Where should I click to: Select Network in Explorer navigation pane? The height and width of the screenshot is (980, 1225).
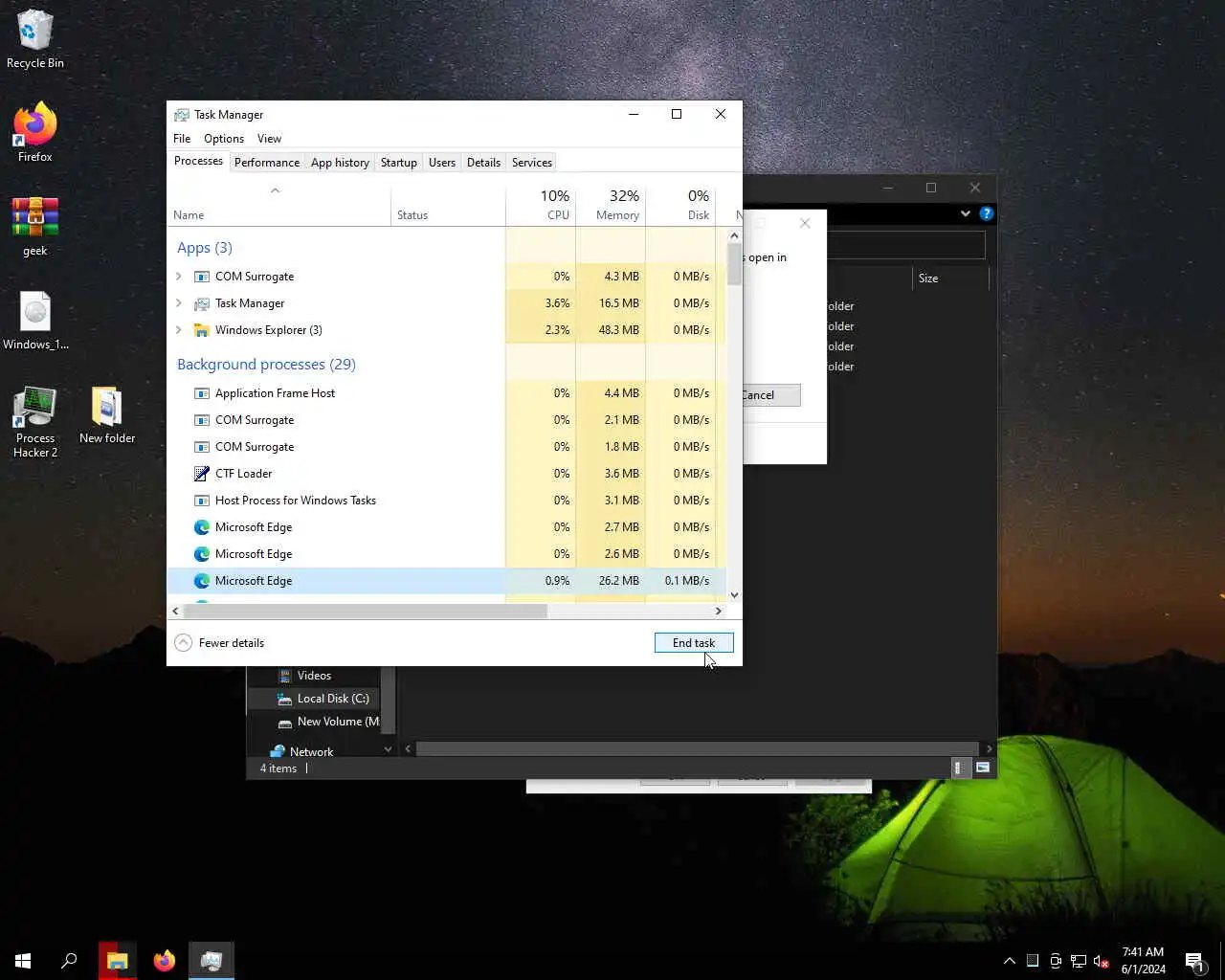pos(311,752)
